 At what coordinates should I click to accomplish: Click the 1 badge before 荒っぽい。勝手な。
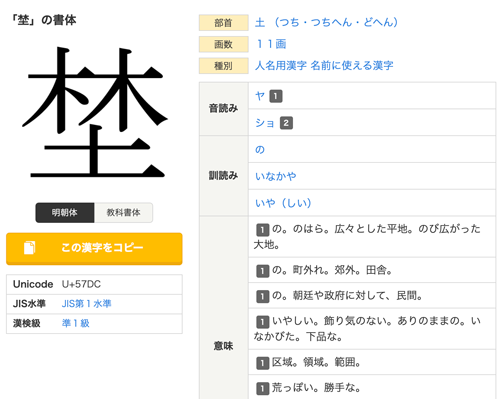(x=262, y=388)
